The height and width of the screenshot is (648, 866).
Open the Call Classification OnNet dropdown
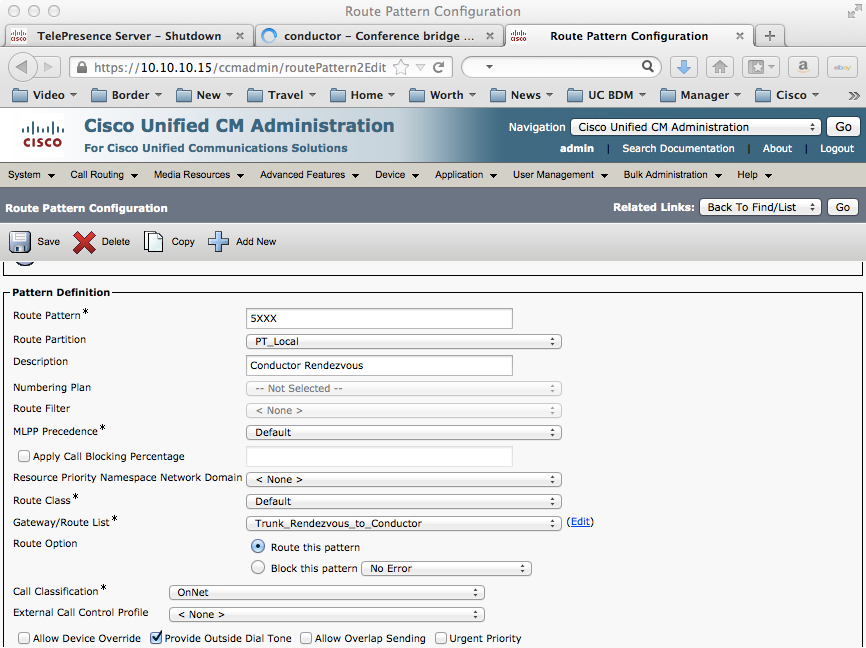point(327,592)
